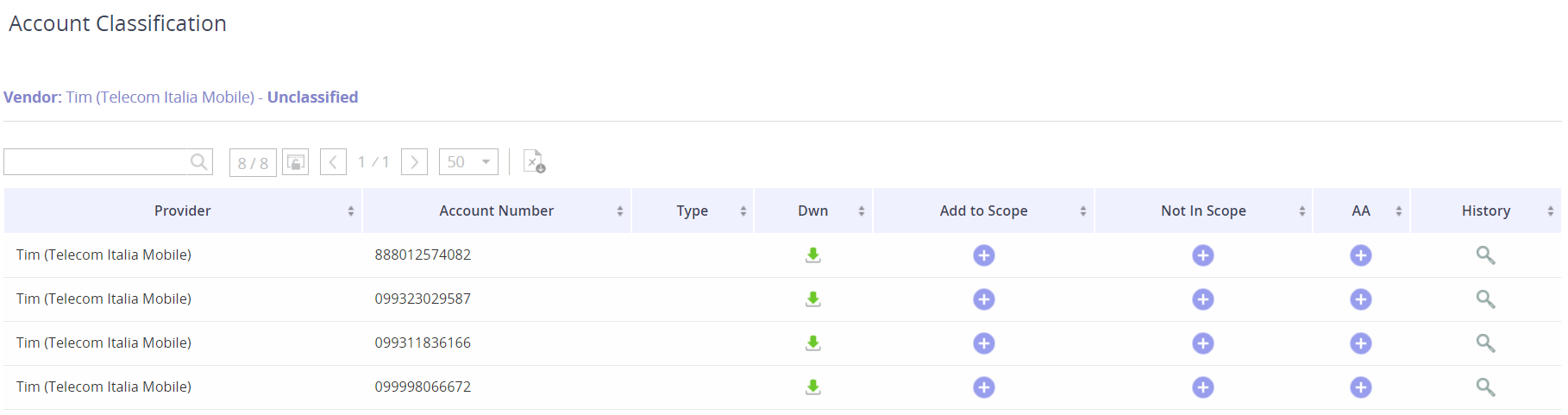Go to next page arrow

pos(414,162)
